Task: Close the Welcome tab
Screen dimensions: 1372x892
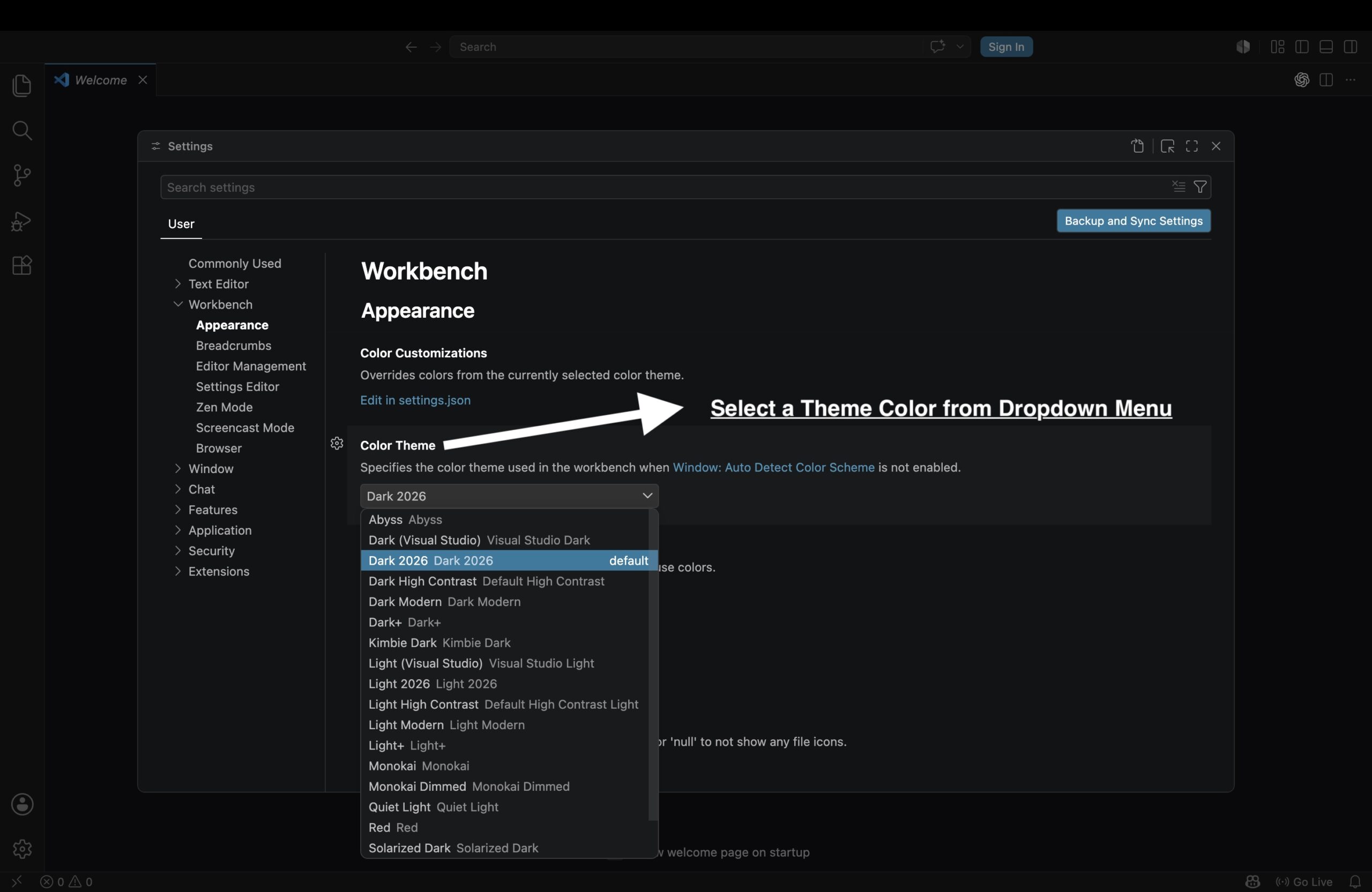Action: point(143,80)
